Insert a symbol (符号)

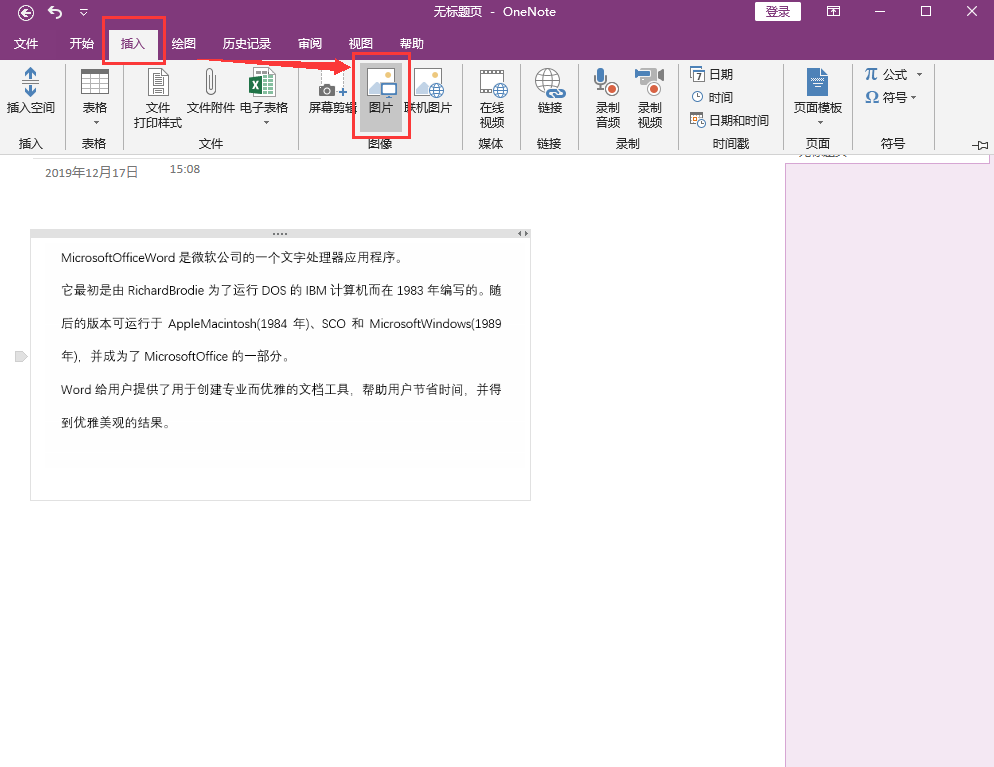click(x=886, y=98)
